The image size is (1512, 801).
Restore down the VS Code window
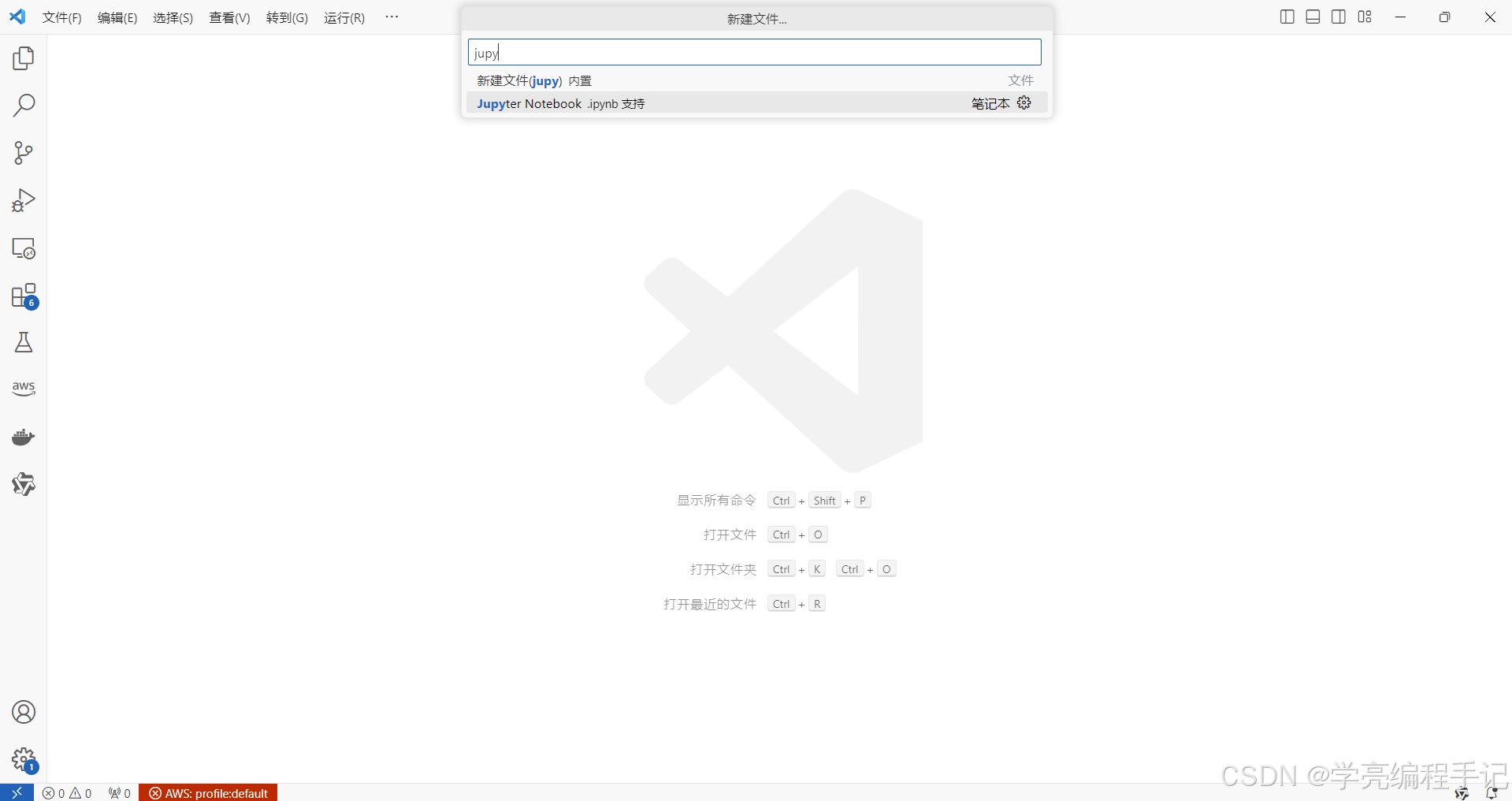pos(1444,17)
